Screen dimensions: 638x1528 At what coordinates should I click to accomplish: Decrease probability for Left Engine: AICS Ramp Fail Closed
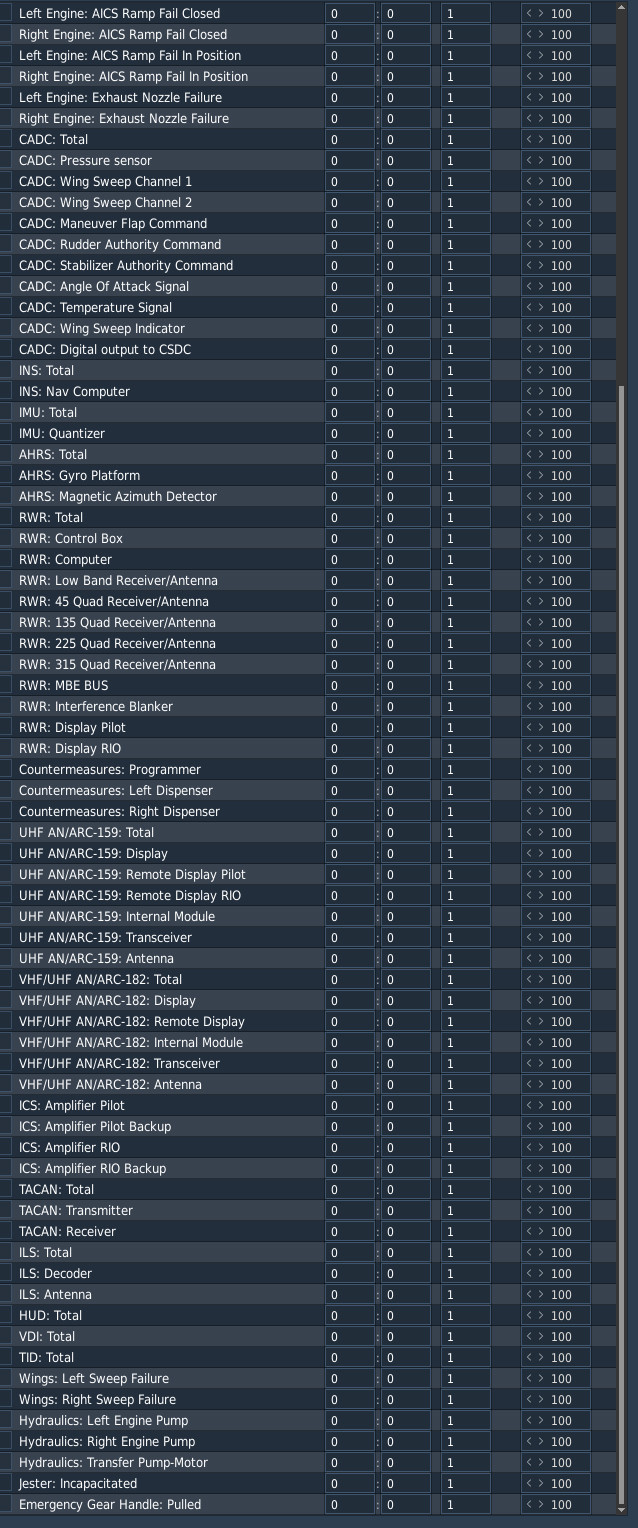click(530, 13)
